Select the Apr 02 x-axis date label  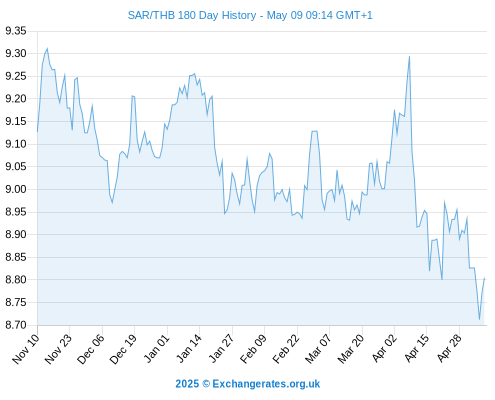coord(384,349)
